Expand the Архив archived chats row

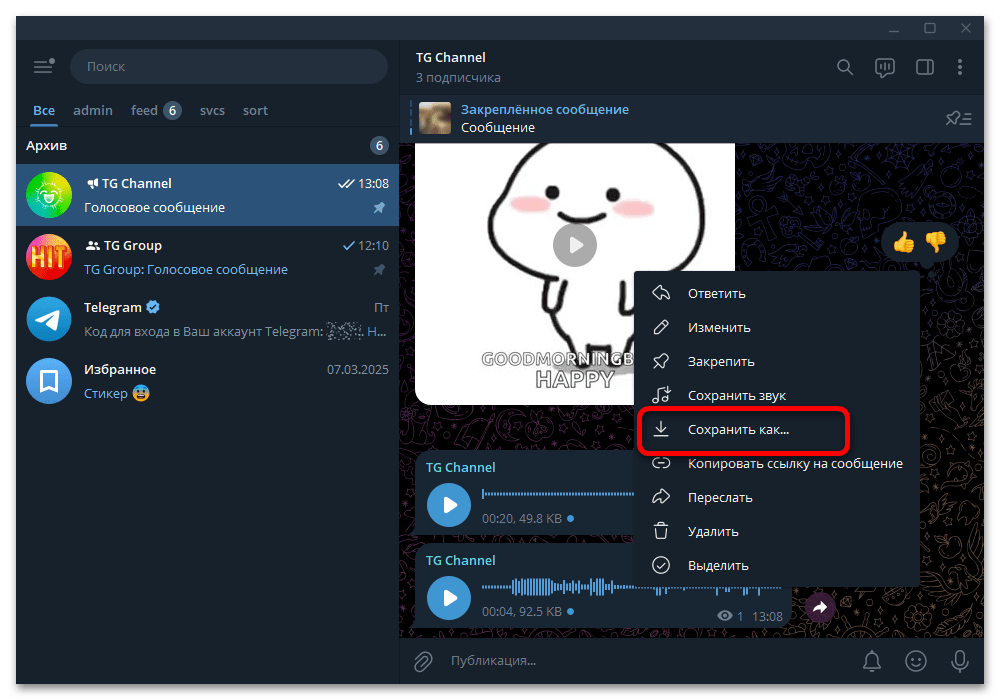point(207,146)
